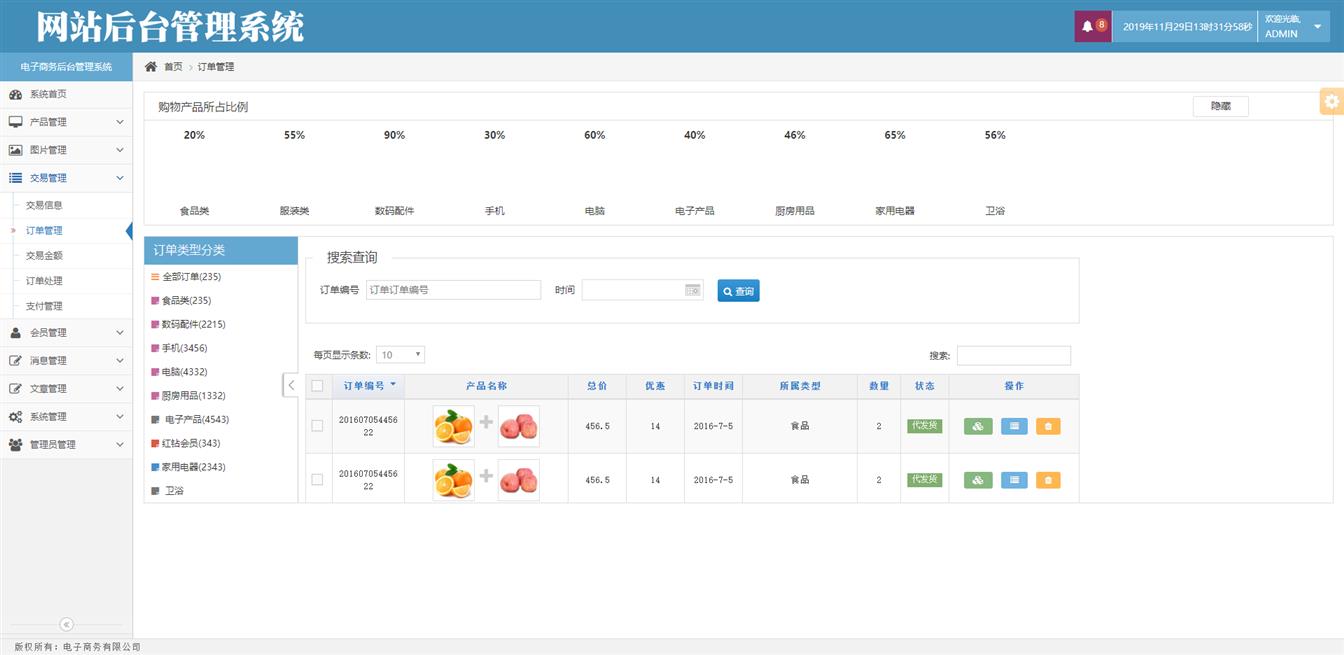
Task: Click the group icon beside 管理员管理
Action: pyautogui.click(x=15, y=445)
